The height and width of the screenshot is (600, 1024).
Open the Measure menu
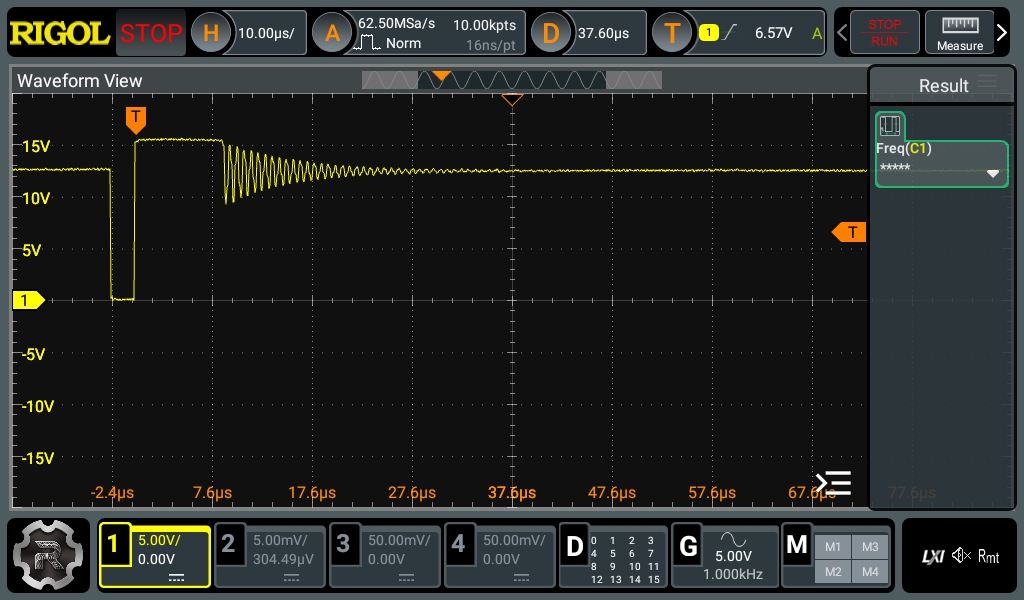click(959, 32)
